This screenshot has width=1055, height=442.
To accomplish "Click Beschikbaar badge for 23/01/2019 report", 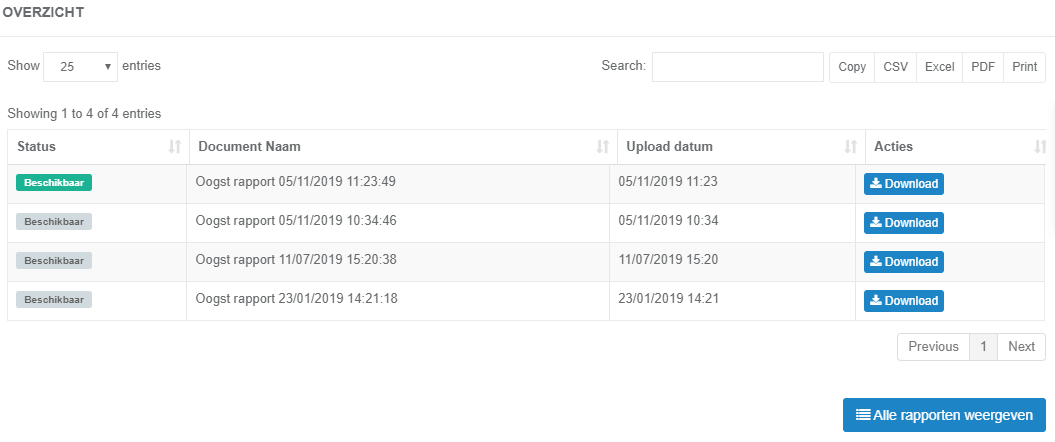I will 54,299.
